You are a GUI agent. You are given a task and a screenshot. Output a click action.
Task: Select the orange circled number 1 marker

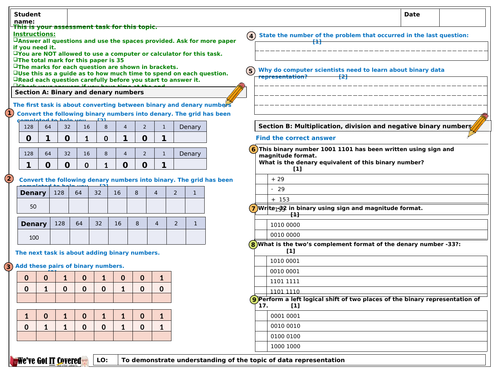tap(9, 113)
